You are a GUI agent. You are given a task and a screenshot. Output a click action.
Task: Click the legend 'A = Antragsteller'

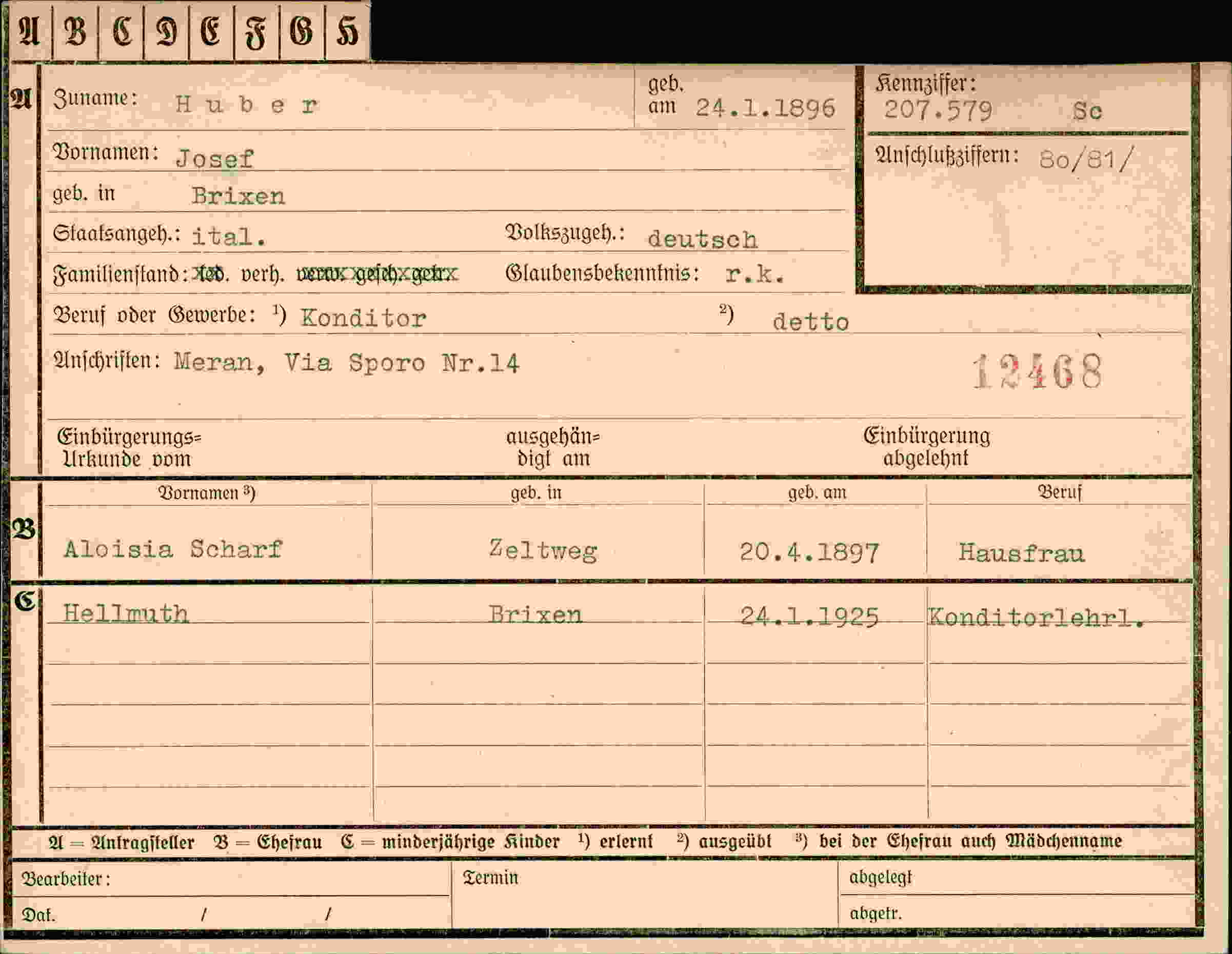121,843
